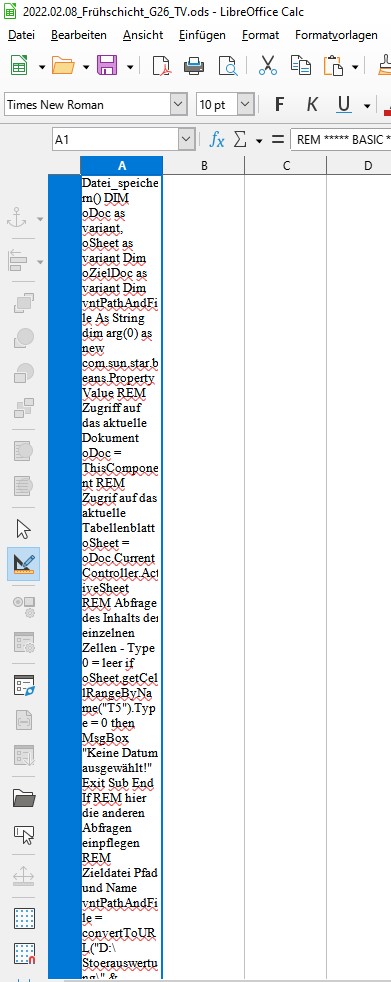Click the Back One icon
The width and height of the screenshot is (391, 982).
pyautogui.click(x=24, y=373)
